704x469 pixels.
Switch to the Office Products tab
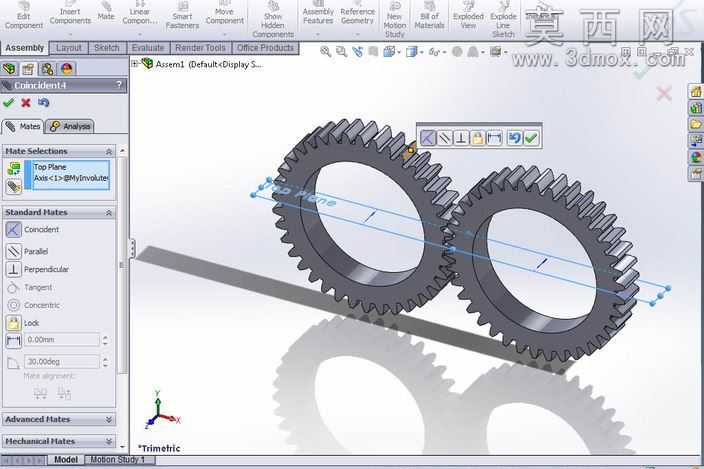(x=265, y=48)
